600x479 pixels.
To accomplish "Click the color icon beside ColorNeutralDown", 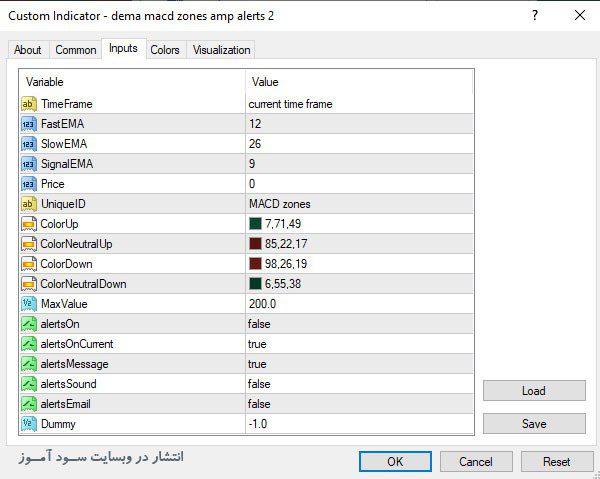I will (29, 284).
